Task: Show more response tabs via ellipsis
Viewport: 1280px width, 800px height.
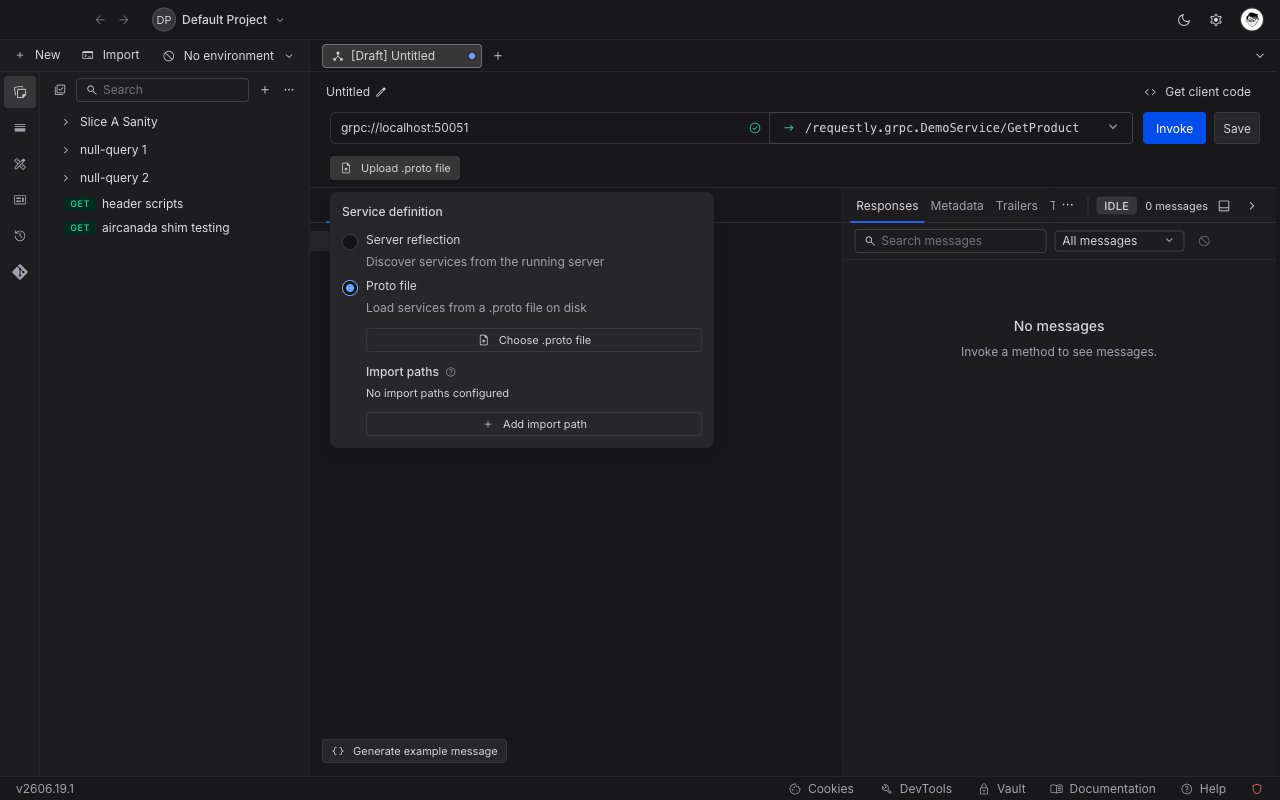Action: point(1068,205)
